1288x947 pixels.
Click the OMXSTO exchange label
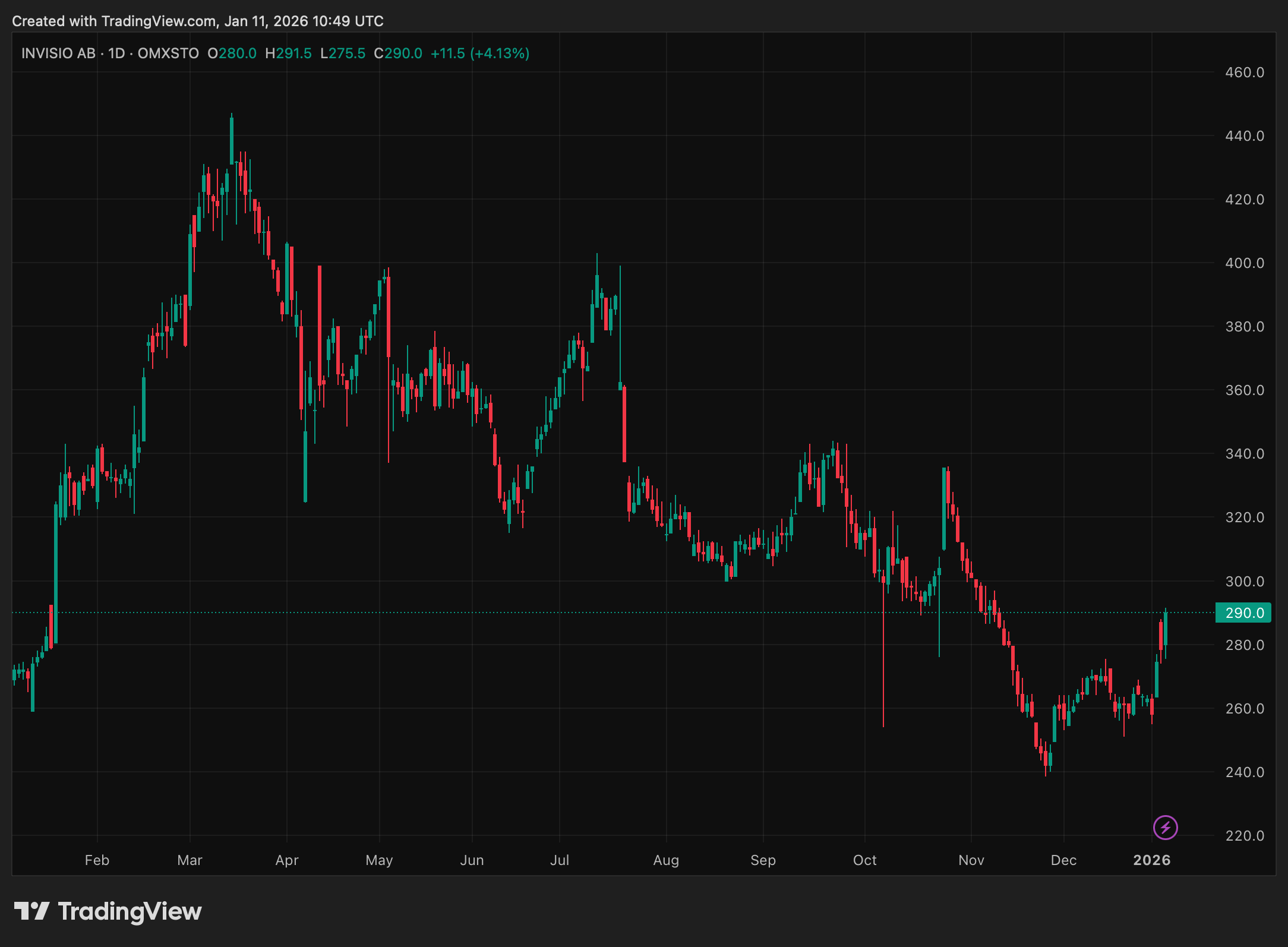168,53
